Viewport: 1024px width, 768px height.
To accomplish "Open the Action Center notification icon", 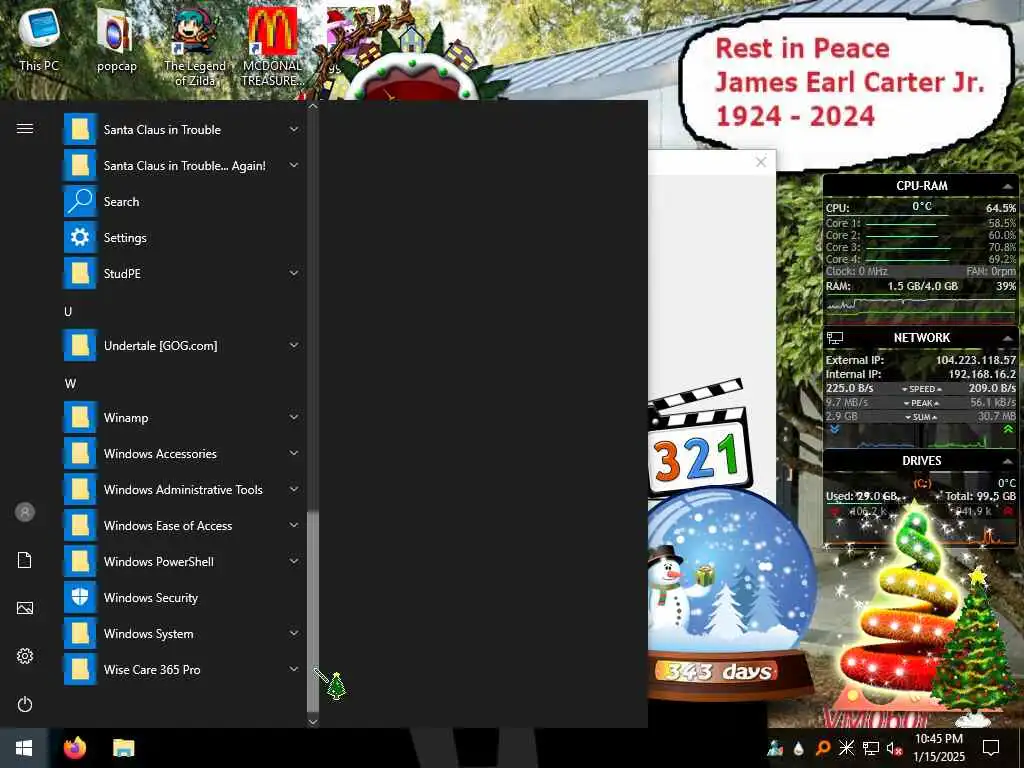I will [x=991, y=748].
